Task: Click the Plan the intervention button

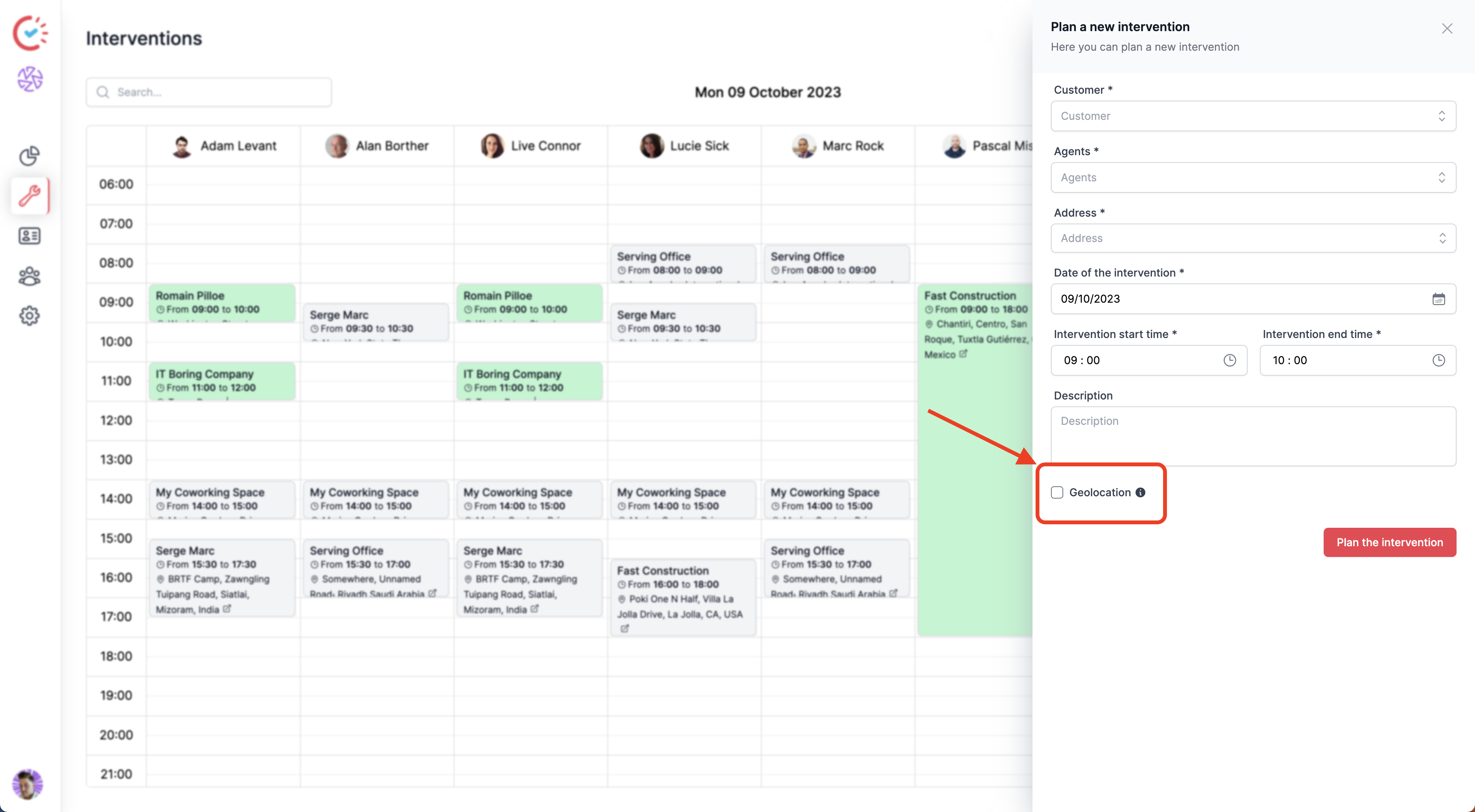Action: (x=1389, y=542)
